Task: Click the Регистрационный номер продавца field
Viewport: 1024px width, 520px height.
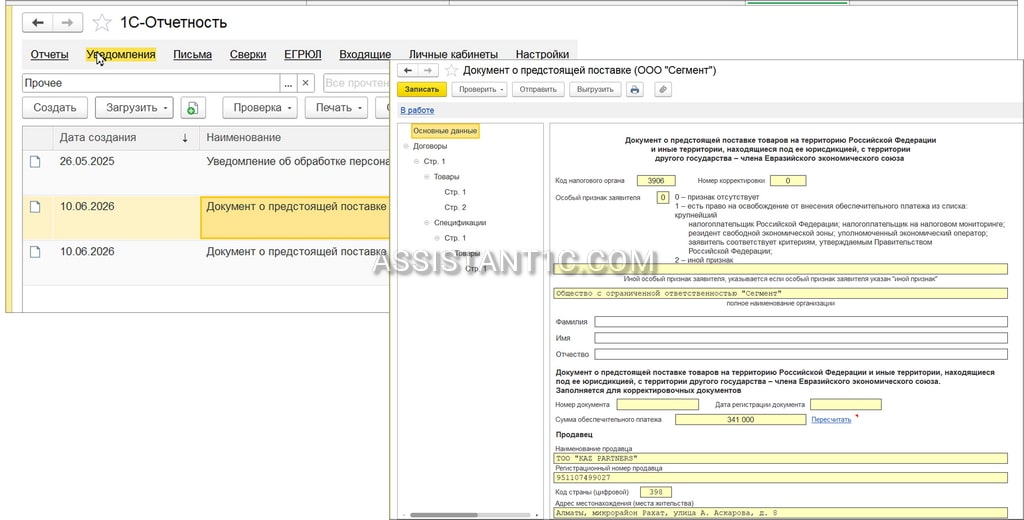Action: (780, 478)
